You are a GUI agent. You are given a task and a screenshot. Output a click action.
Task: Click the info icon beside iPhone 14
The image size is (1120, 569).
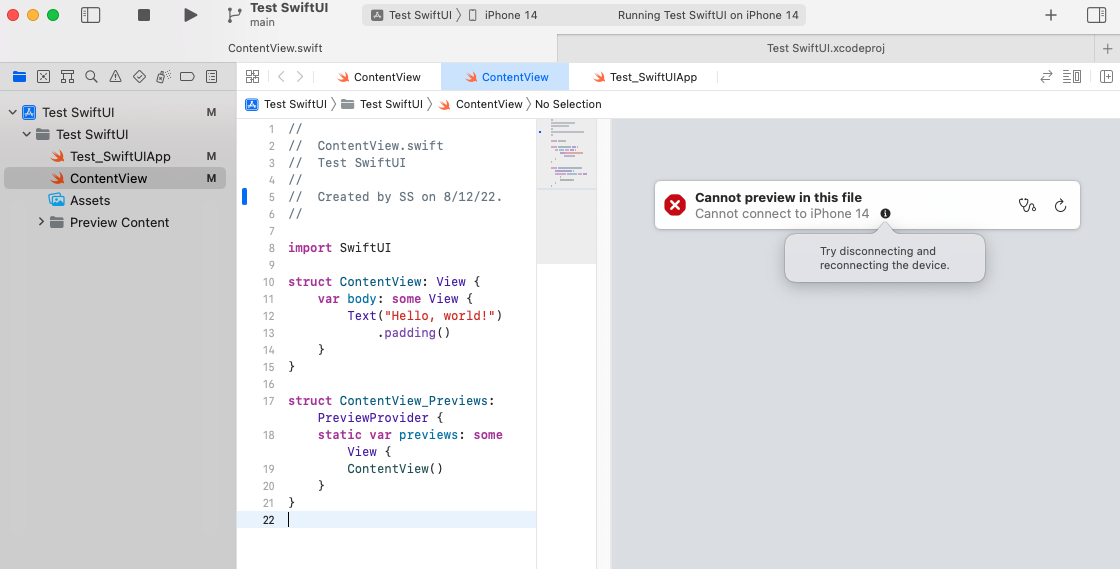pos(886,213)
